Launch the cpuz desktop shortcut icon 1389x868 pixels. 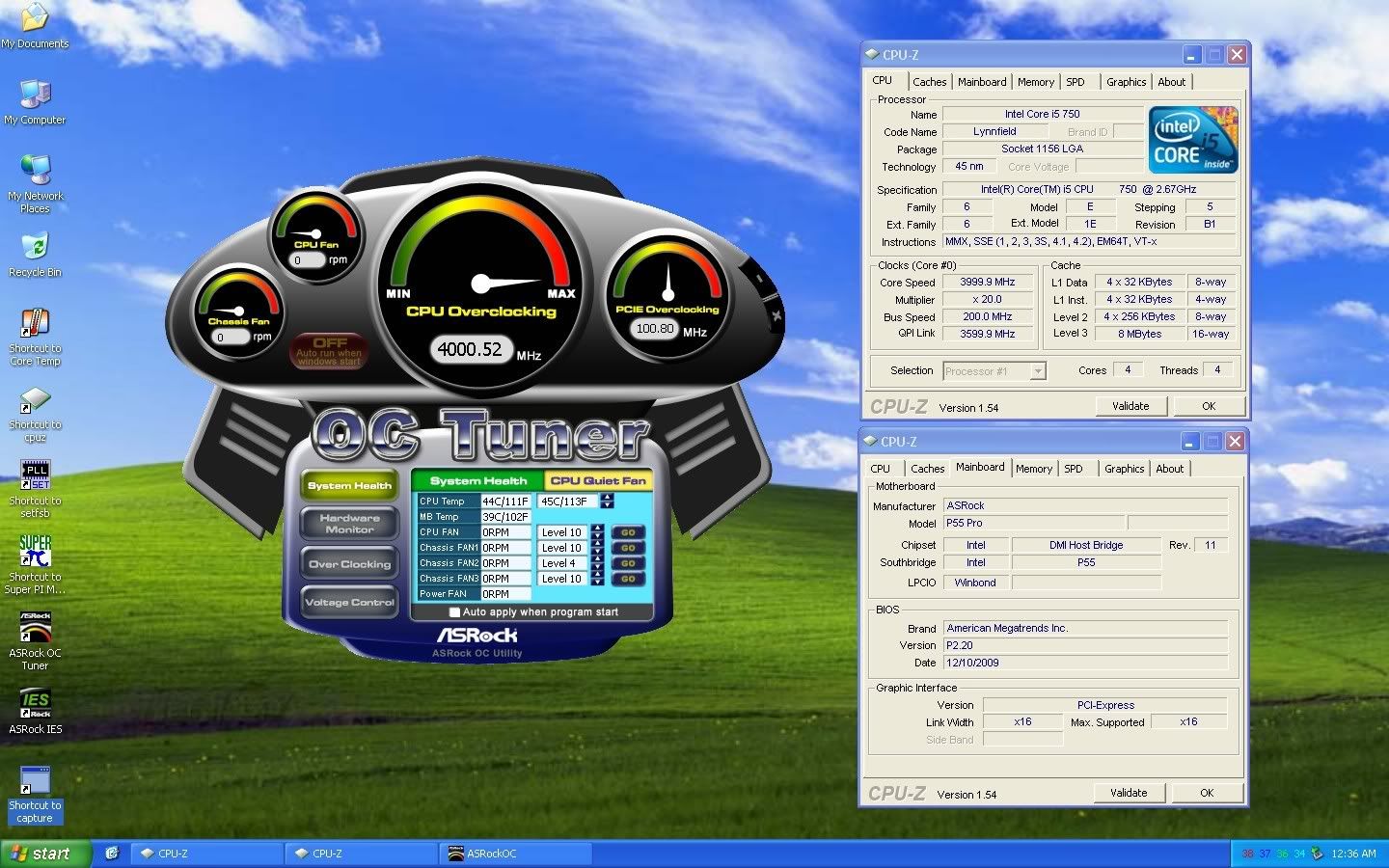[35, 413]
